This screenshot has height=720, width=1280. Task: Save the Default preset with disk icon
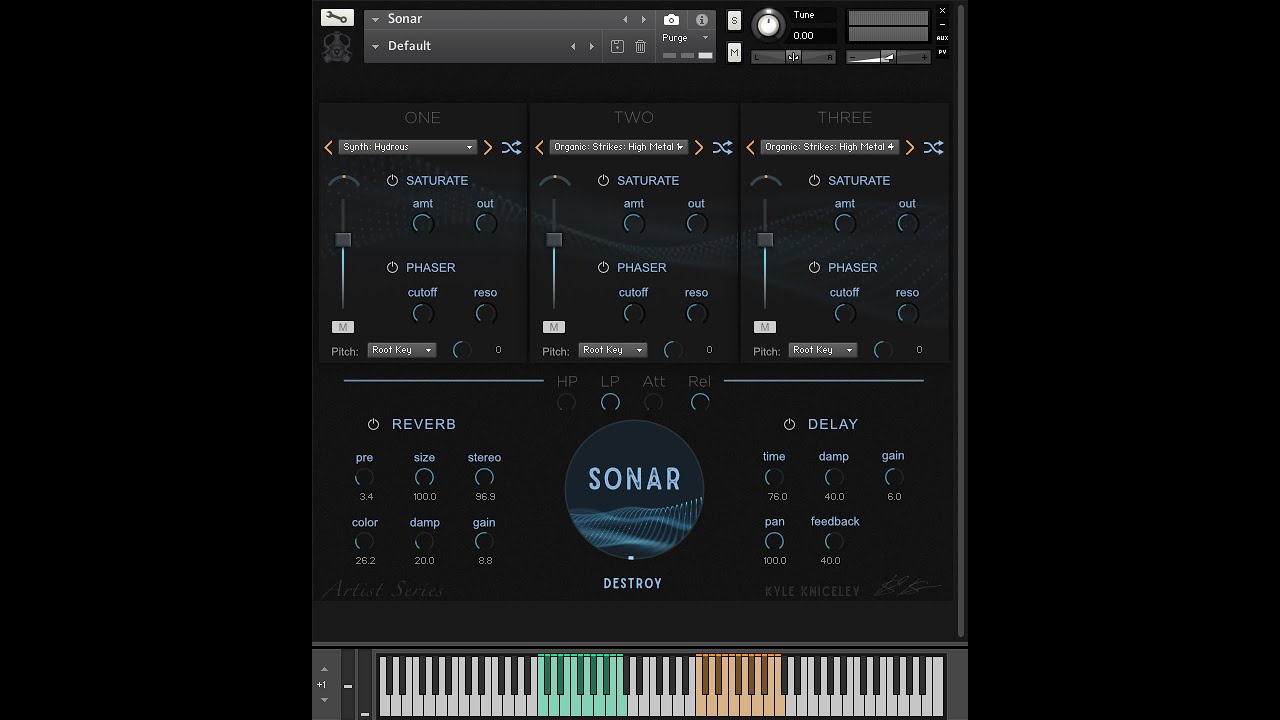point(617,46)
